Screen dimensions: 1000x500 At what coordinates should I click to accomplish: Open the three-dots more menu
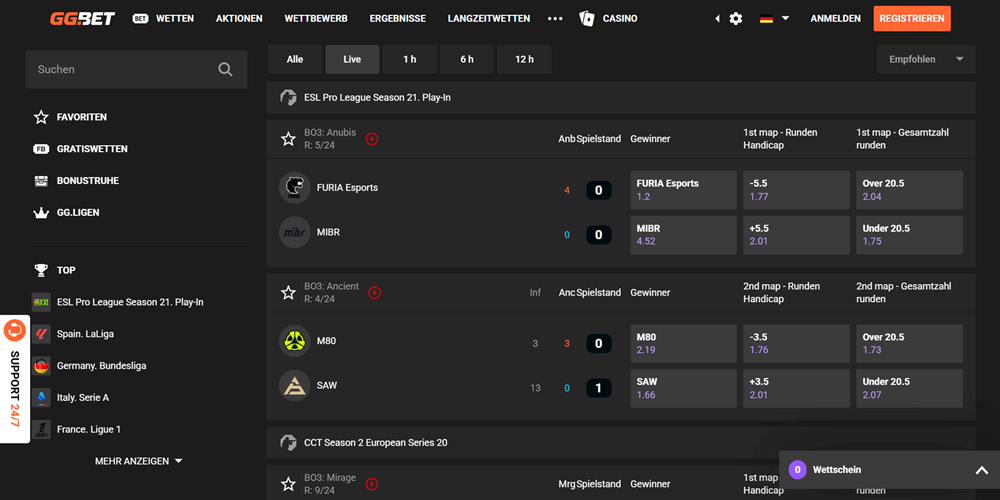point(555,18)
